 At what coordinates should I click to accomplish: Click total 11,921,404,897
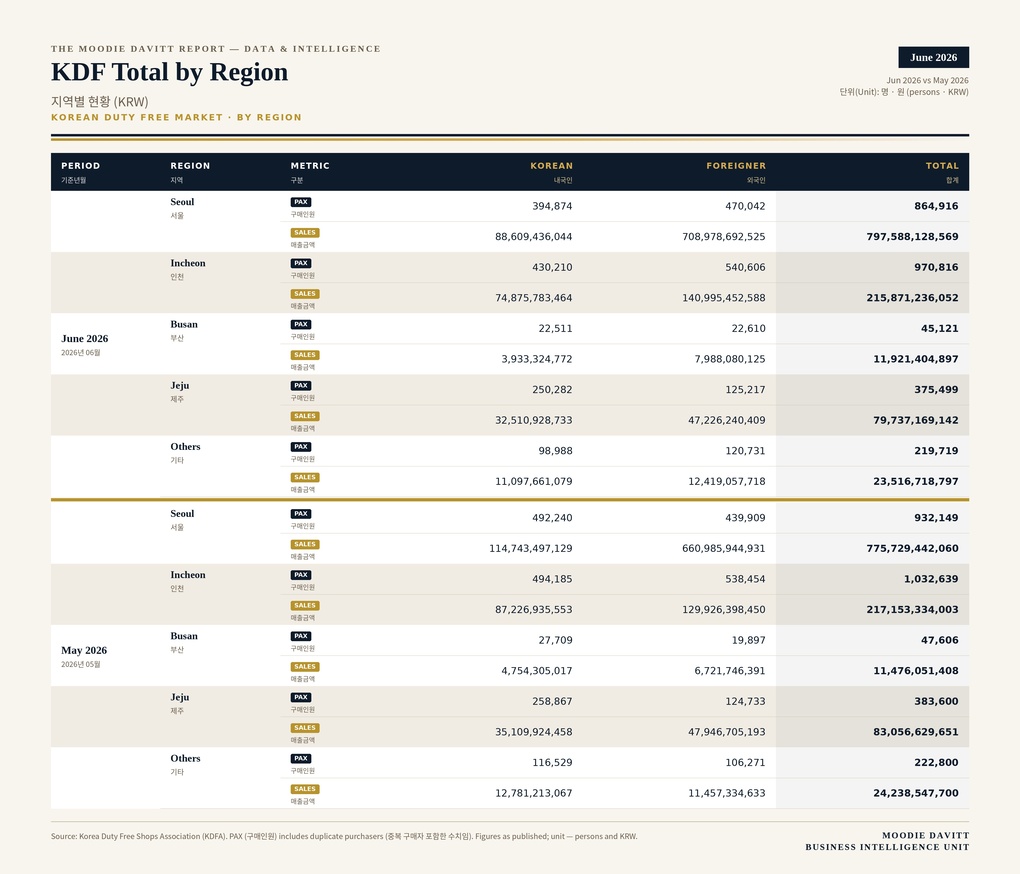(915, 359)
